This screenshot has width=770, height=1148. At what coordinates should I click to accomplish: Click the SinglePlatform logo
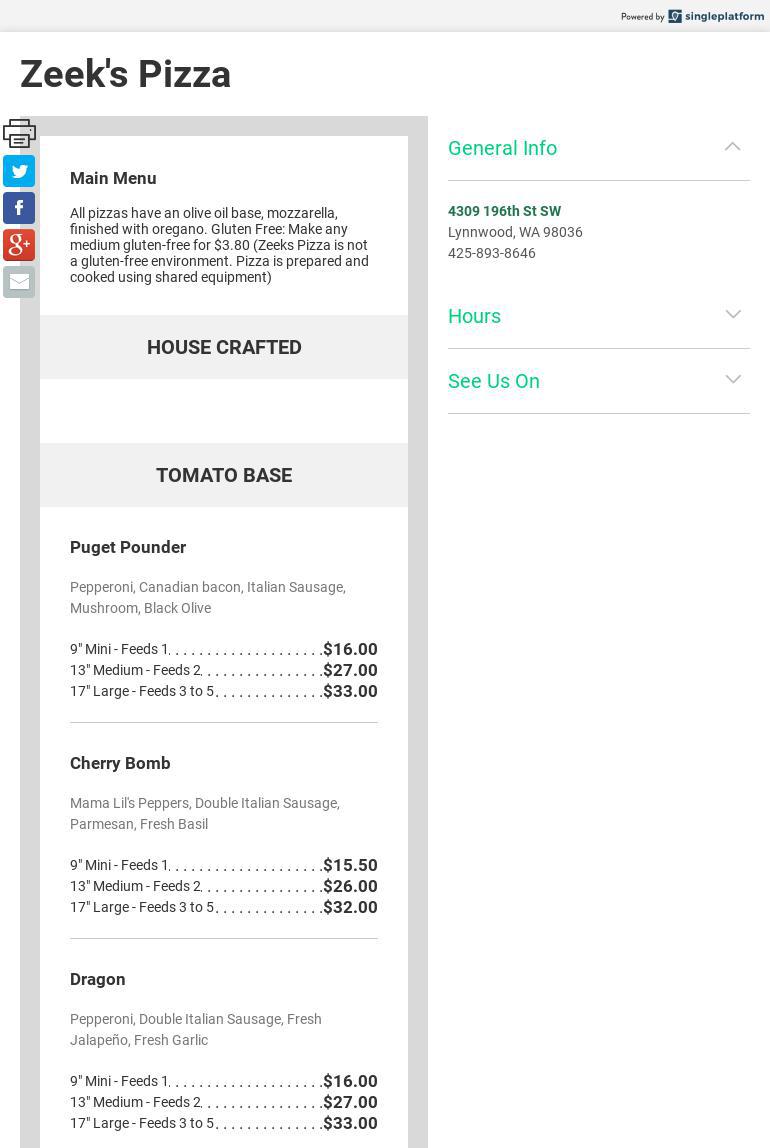[715, 16]
